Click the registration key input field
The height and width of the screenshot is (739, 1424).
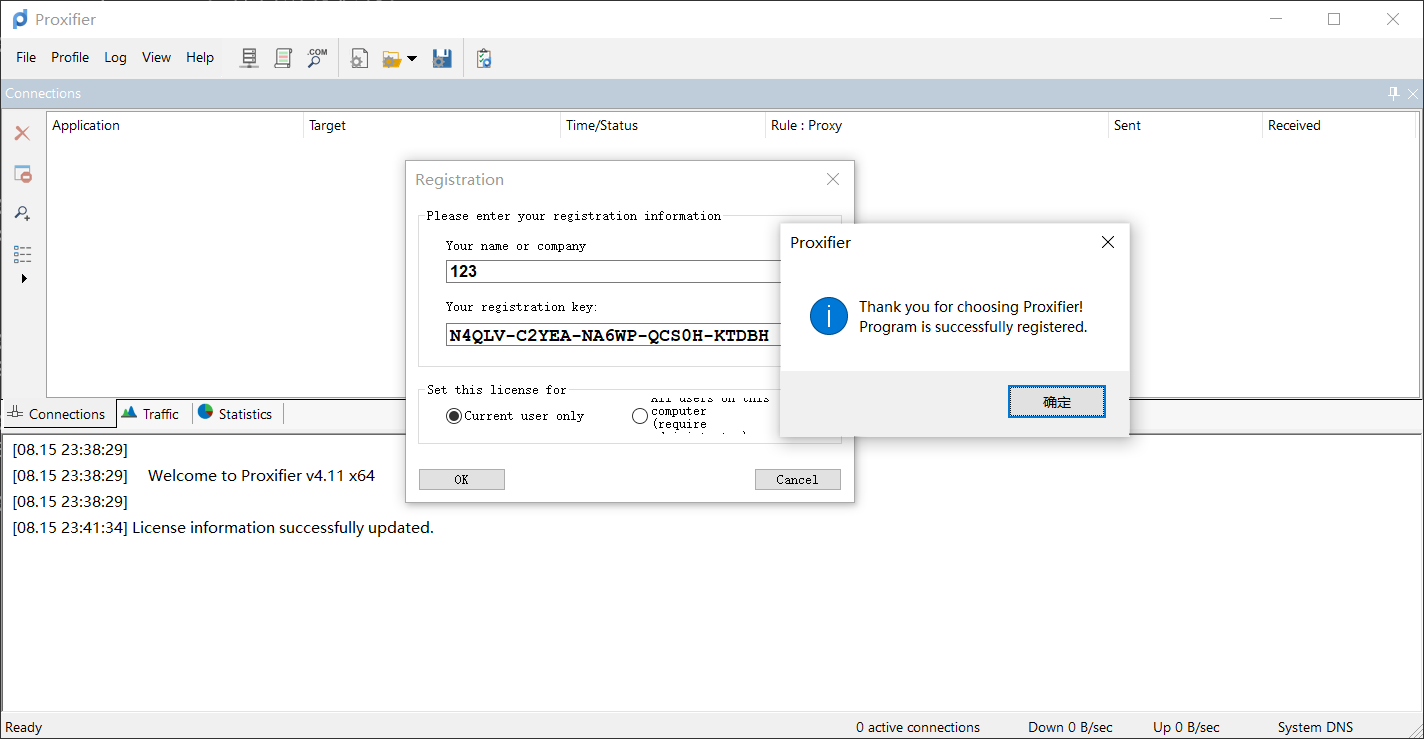pos(613,335)
